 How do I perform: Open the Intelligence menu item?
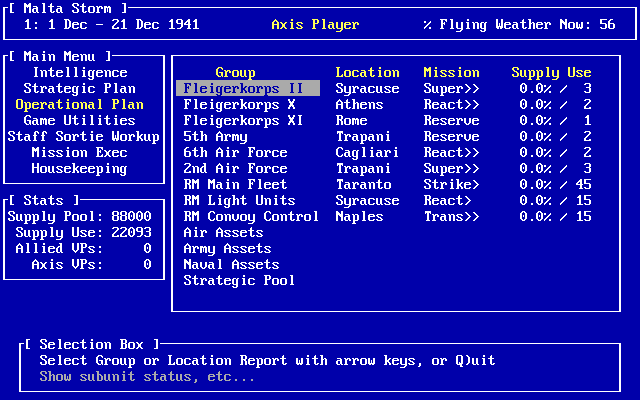tap(80, 72)
